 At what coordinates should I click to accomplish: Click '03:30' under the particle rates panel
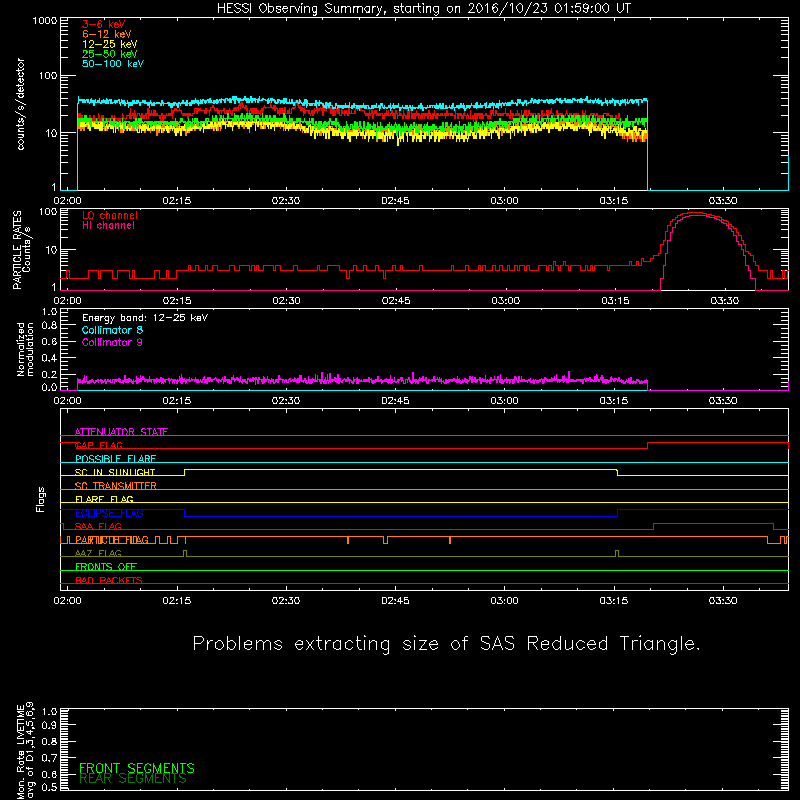[x=724, y=301]
